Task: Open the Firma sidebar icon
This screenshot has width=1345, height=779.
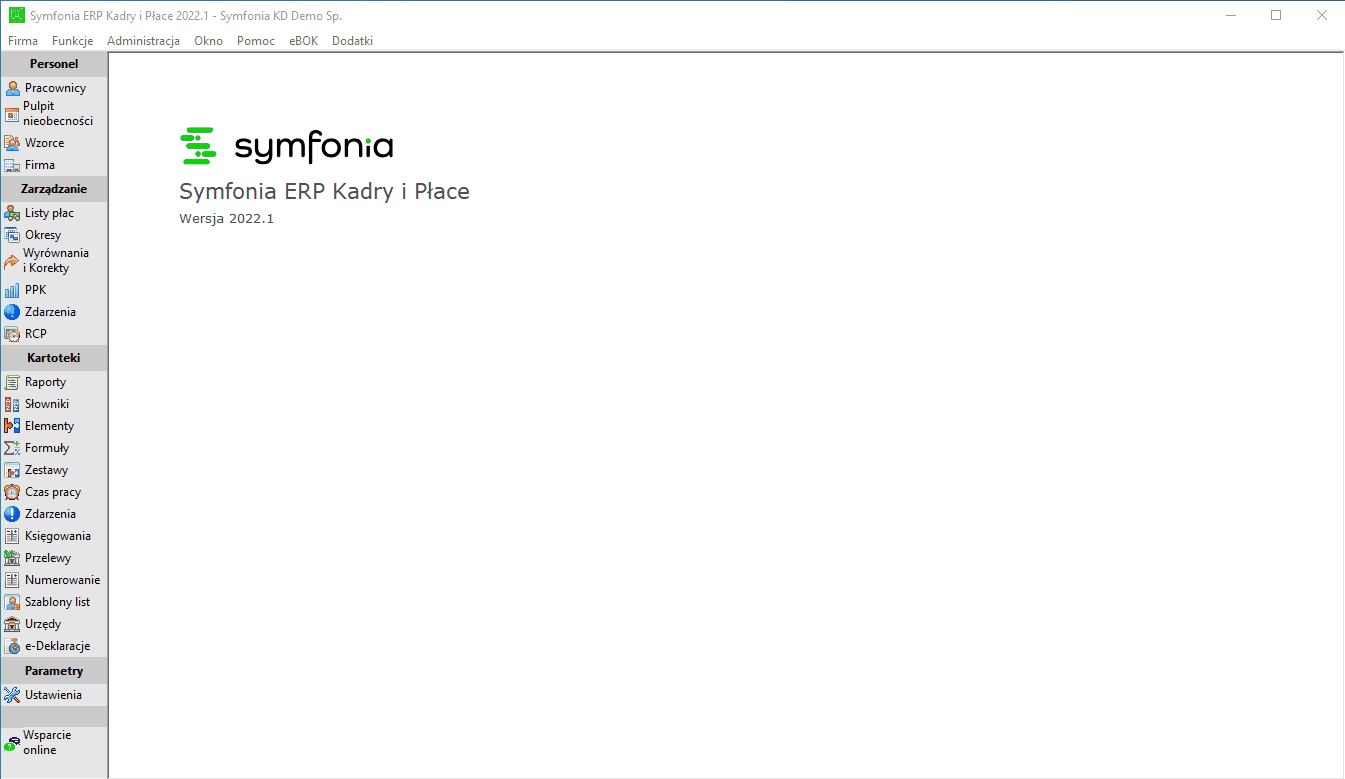Action: point(12,165)
